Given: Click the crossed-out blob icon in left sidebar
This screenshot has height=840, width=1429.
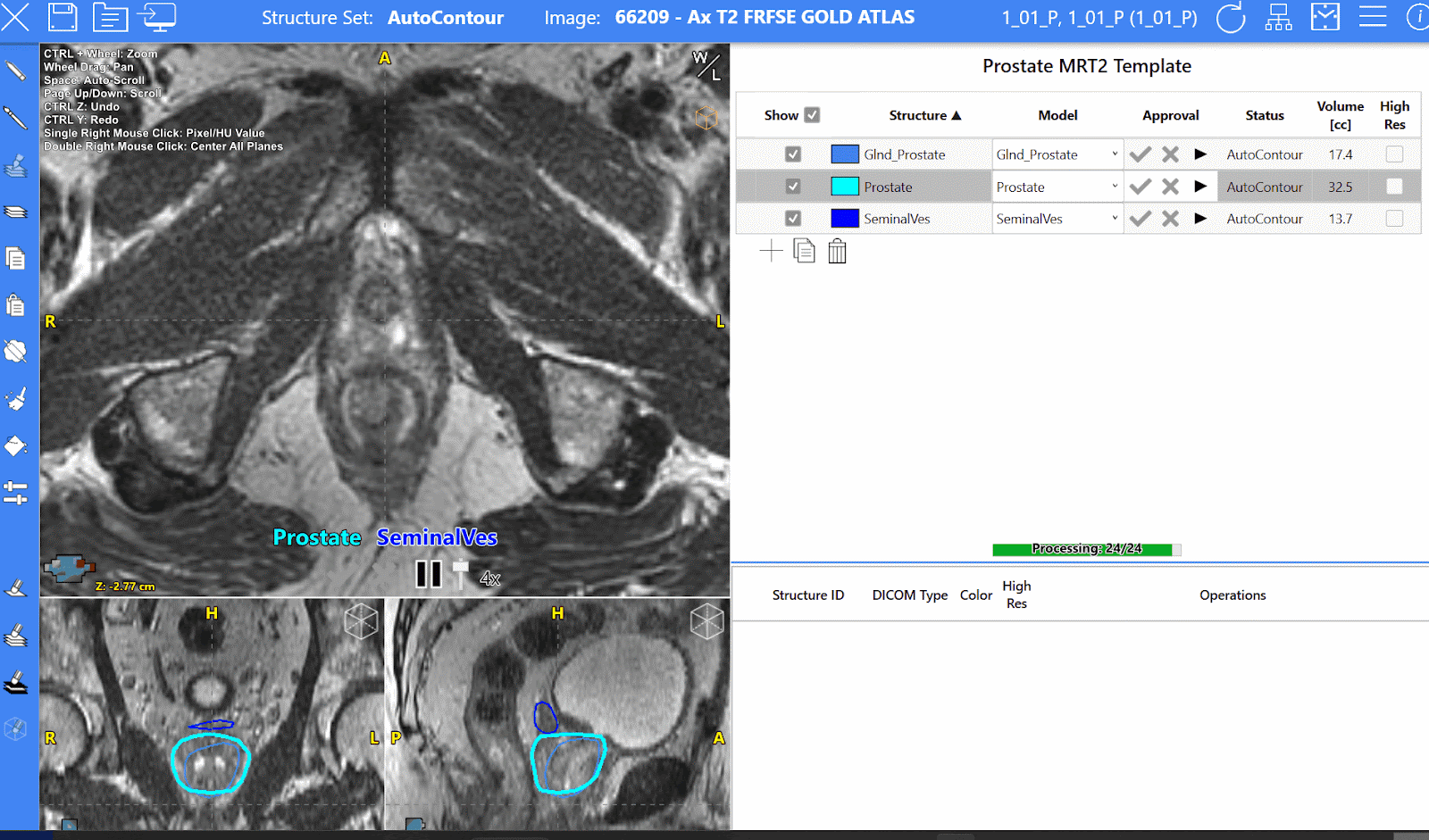Looking at the screenshot, I should coord(15,352).
